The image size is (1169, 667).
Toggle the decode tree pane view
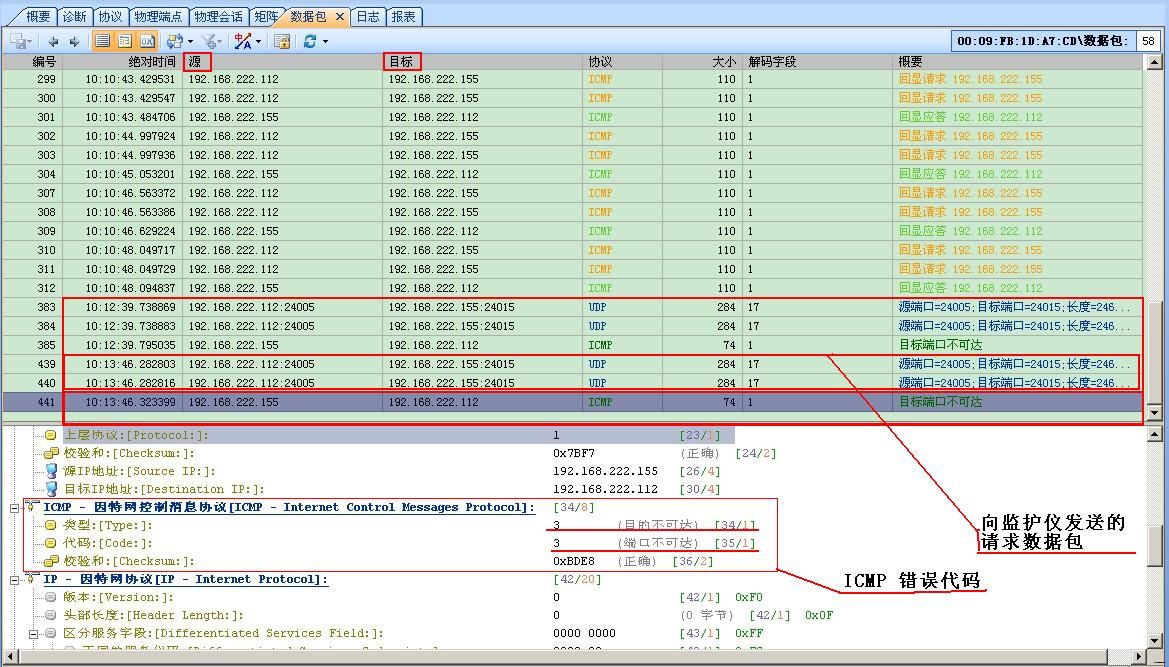(125, 41)
